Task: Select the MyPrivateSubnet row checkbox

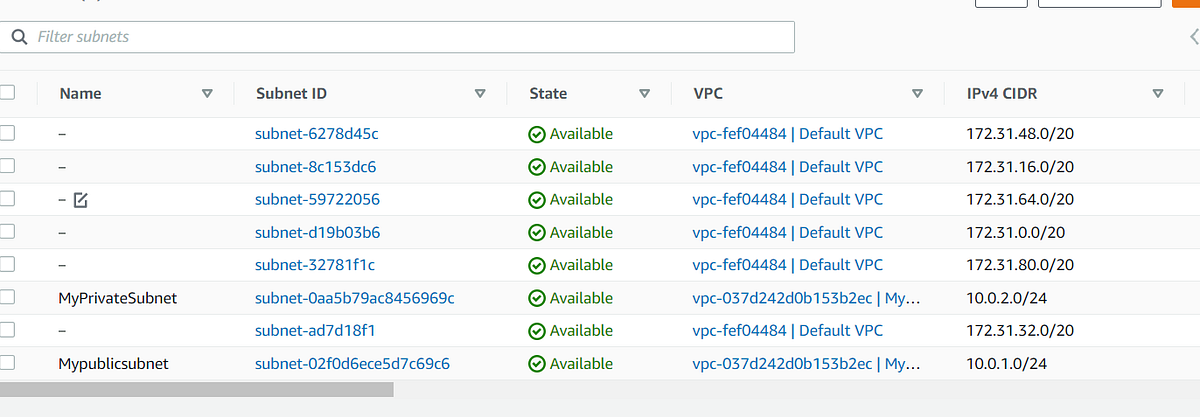Action: [7, 297]
